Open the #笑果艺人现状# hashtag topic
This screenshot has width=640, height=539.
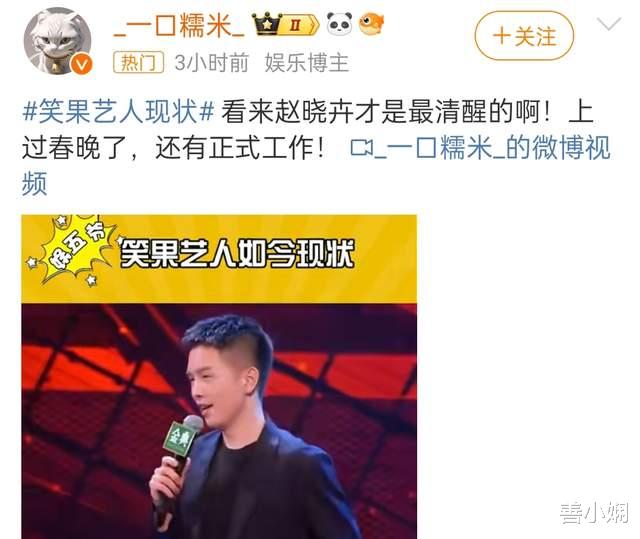[x=118, y=111]
